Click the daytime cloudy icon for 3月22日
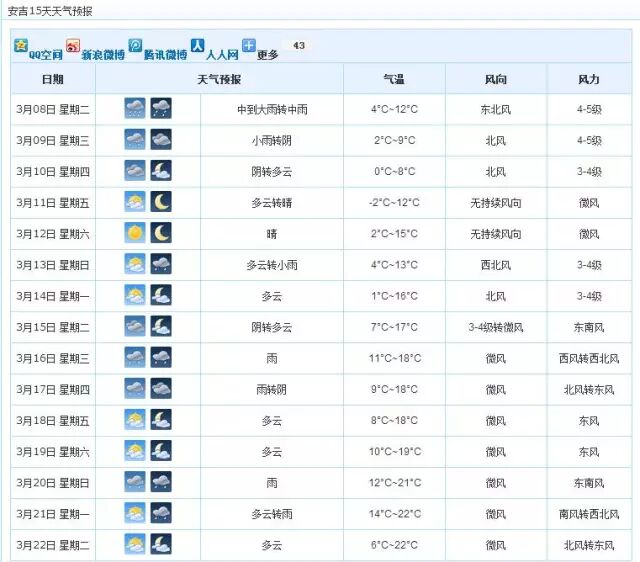Viewport: 640px width, 562px height. (x=135, y=544)
